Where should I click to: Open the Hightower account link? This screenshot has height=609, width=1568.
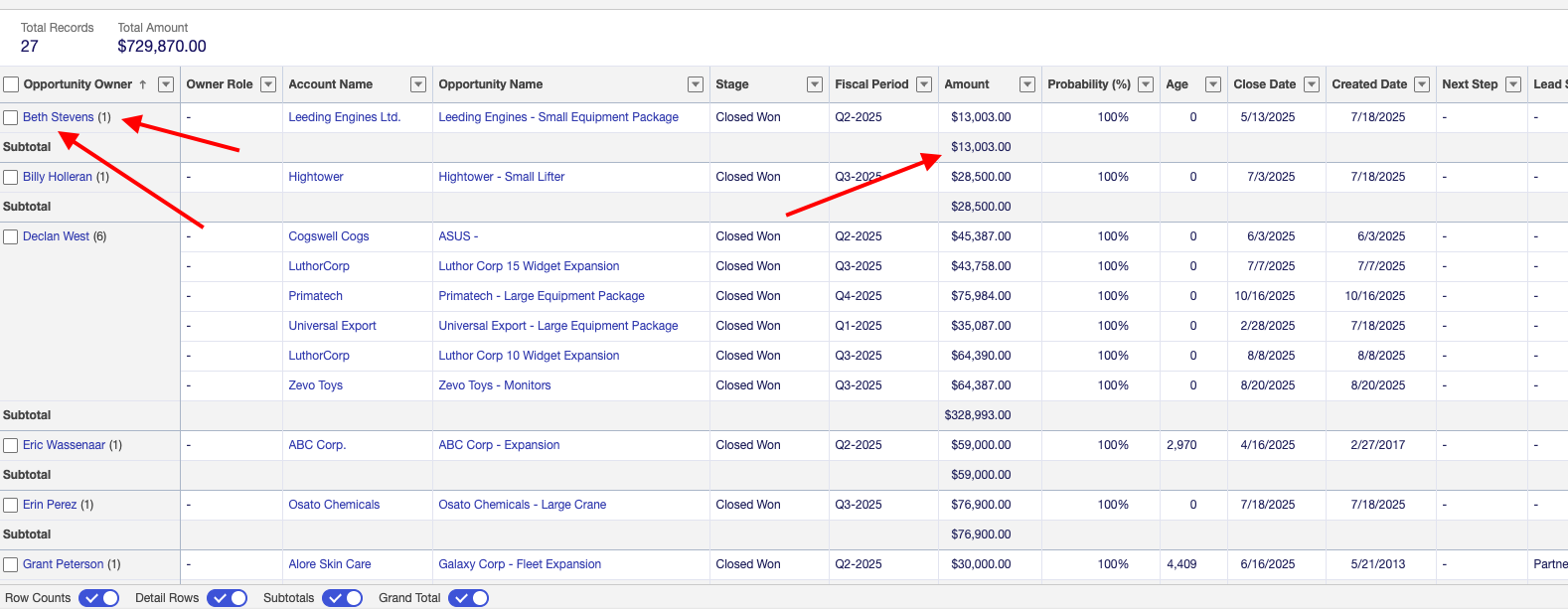316,177
